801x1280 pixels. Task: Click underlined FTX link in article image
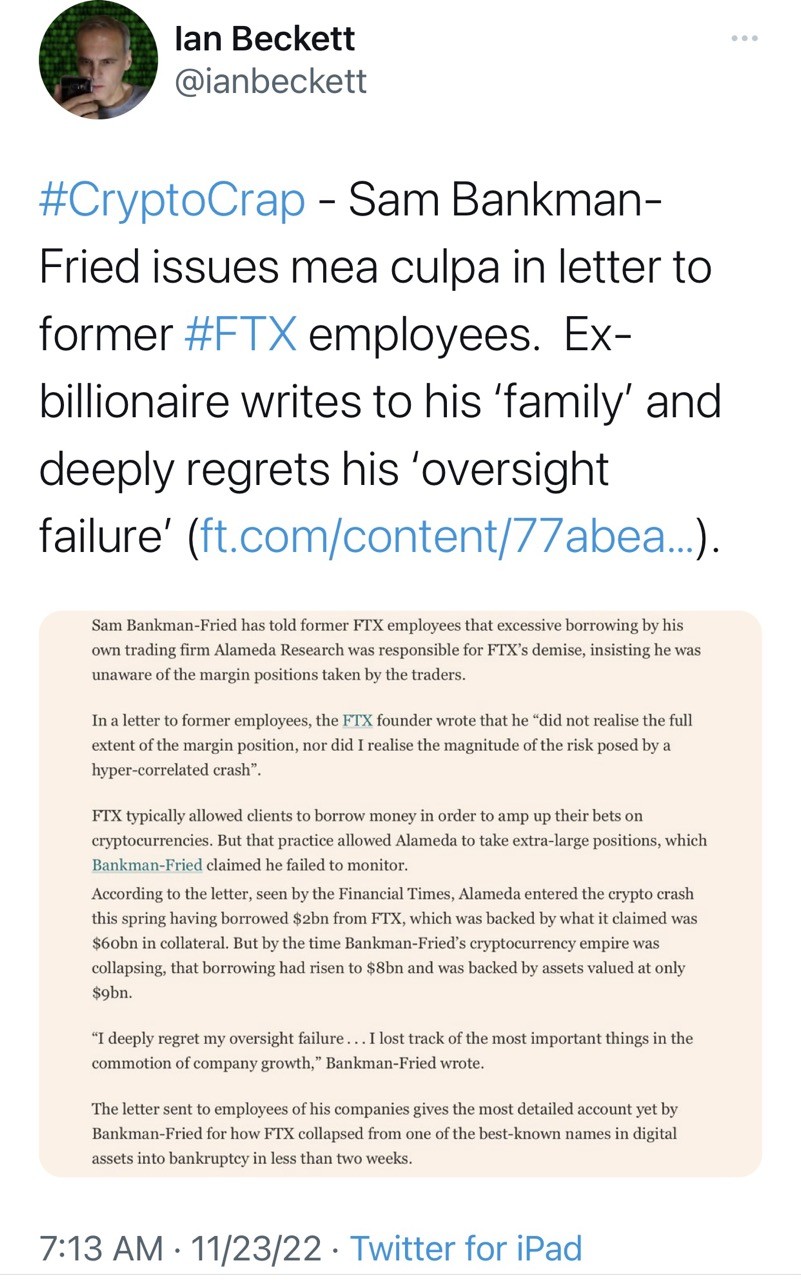tap(357, 719)
